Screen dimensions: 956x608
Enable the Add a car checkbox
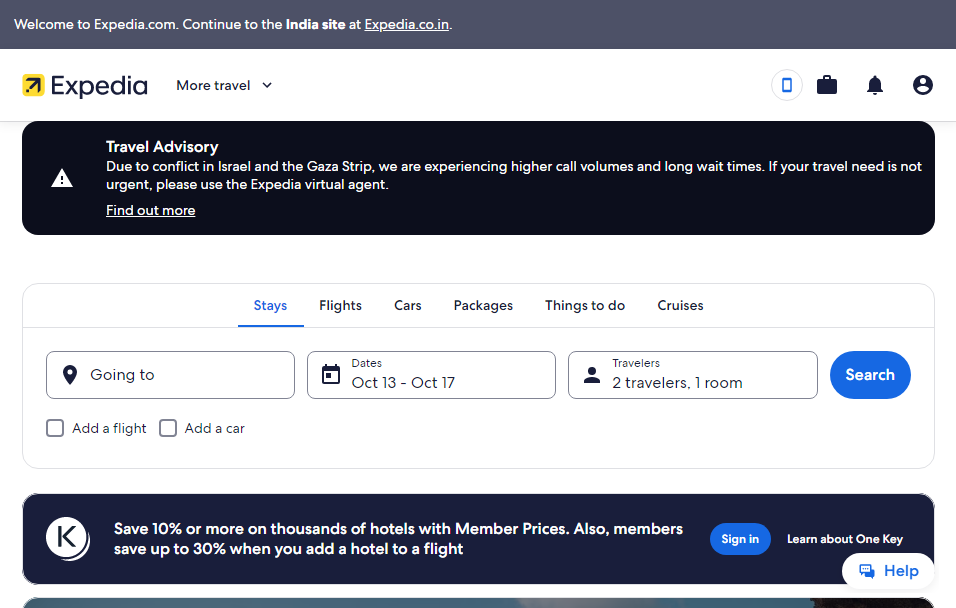pos(168,428)
